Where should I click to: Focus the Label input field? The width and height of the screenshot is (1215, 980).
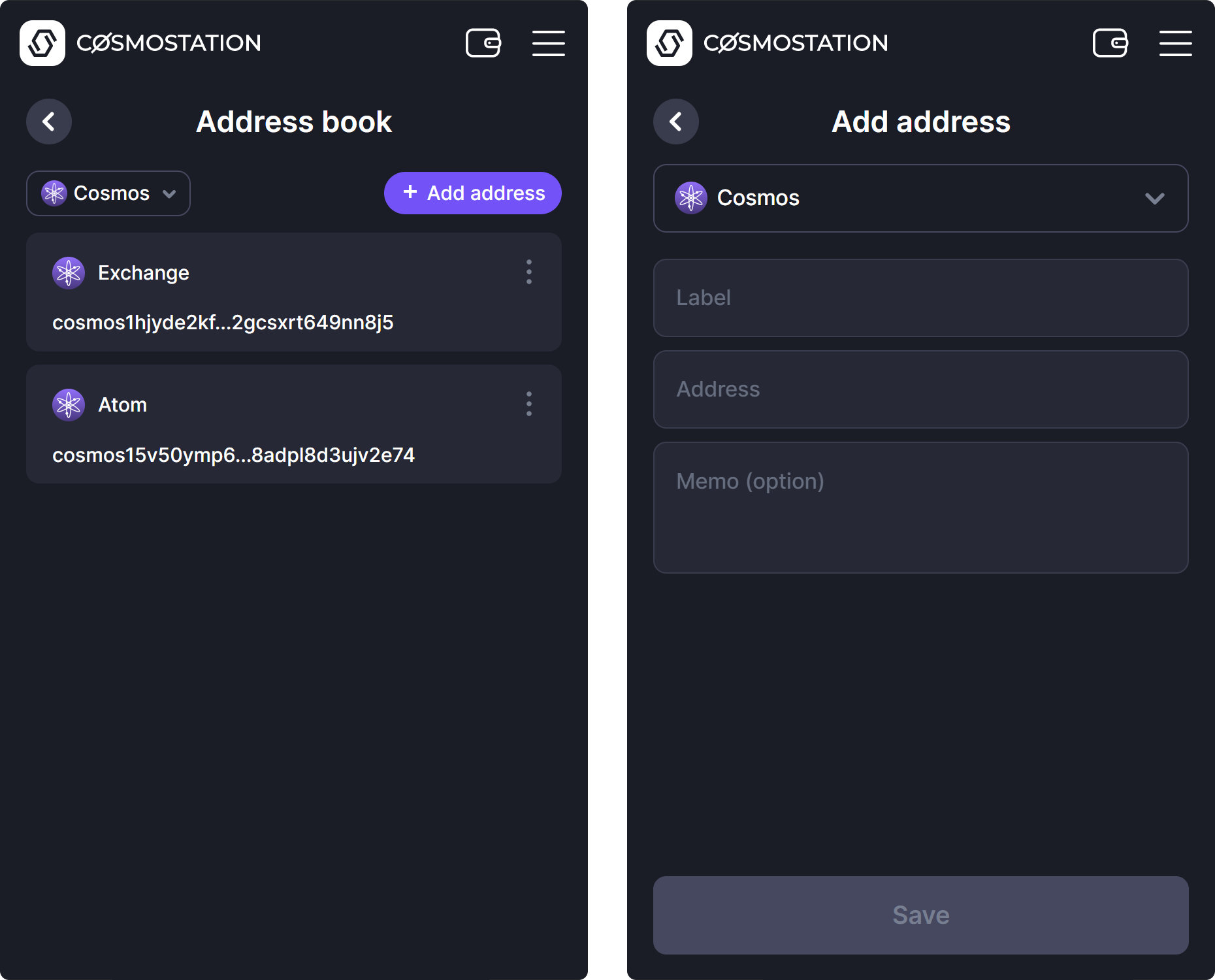coord(921,298)
